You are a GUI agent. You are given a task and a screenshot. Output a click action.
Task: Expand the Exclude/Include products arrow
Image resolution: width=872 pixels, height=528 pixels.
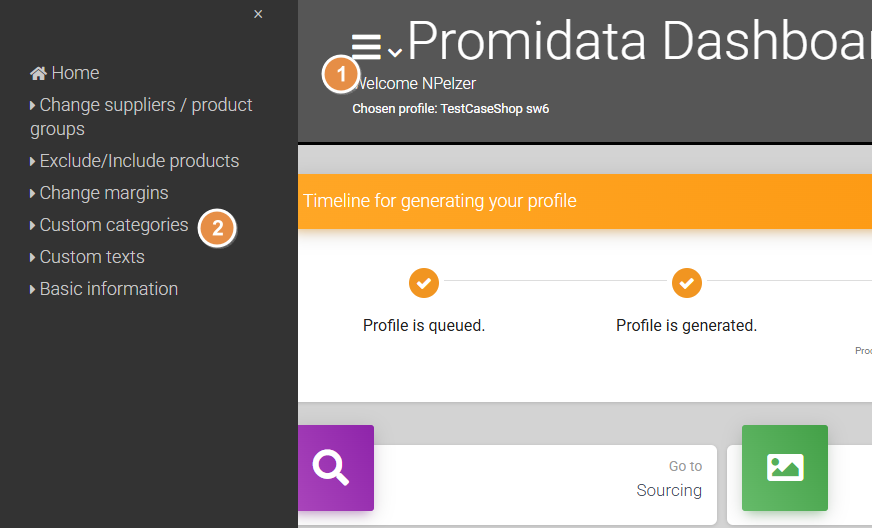(x=33, y=161)
